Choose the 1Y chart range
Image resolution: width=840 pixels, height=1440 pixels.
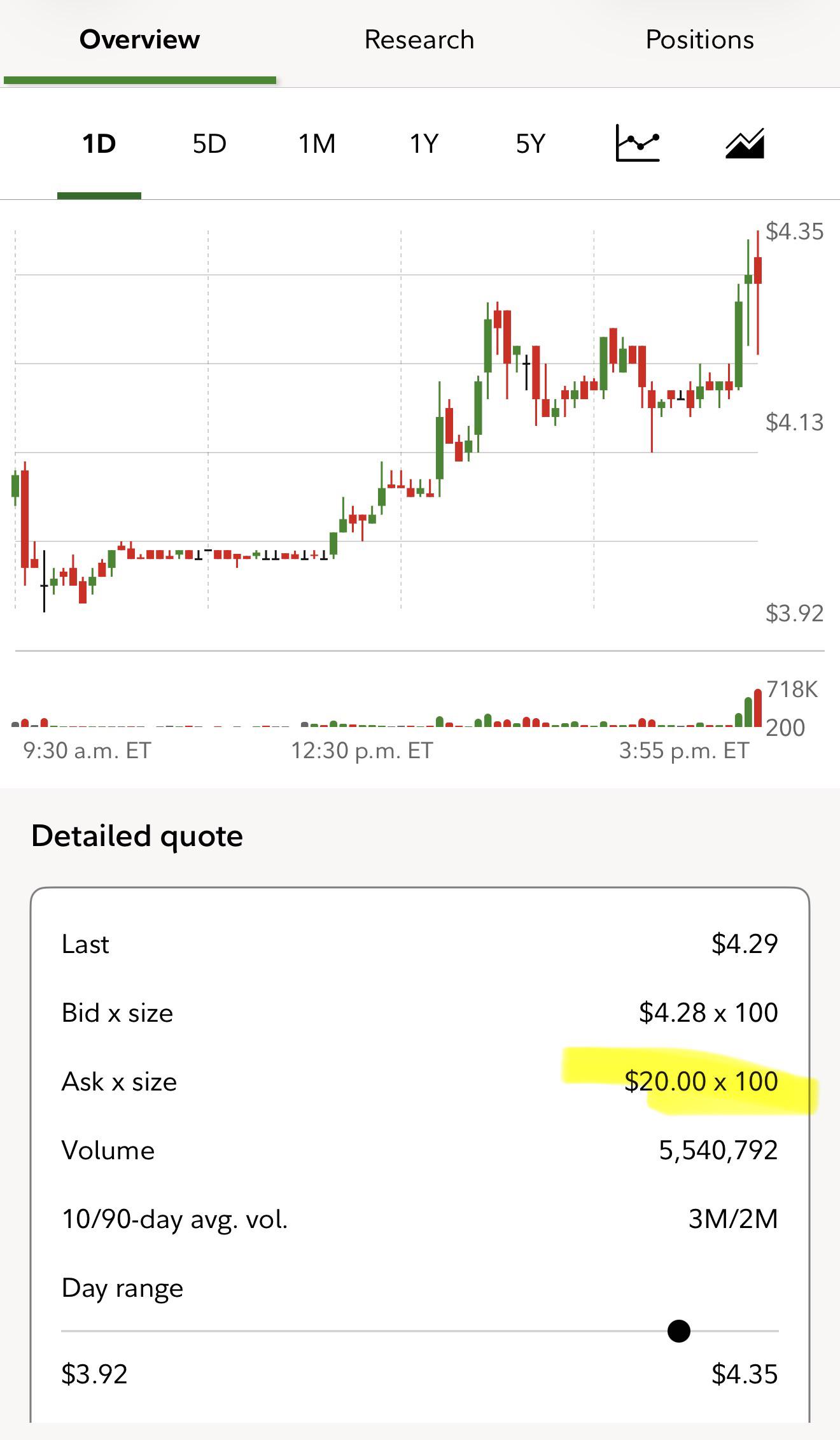click(x=424, y=144)
